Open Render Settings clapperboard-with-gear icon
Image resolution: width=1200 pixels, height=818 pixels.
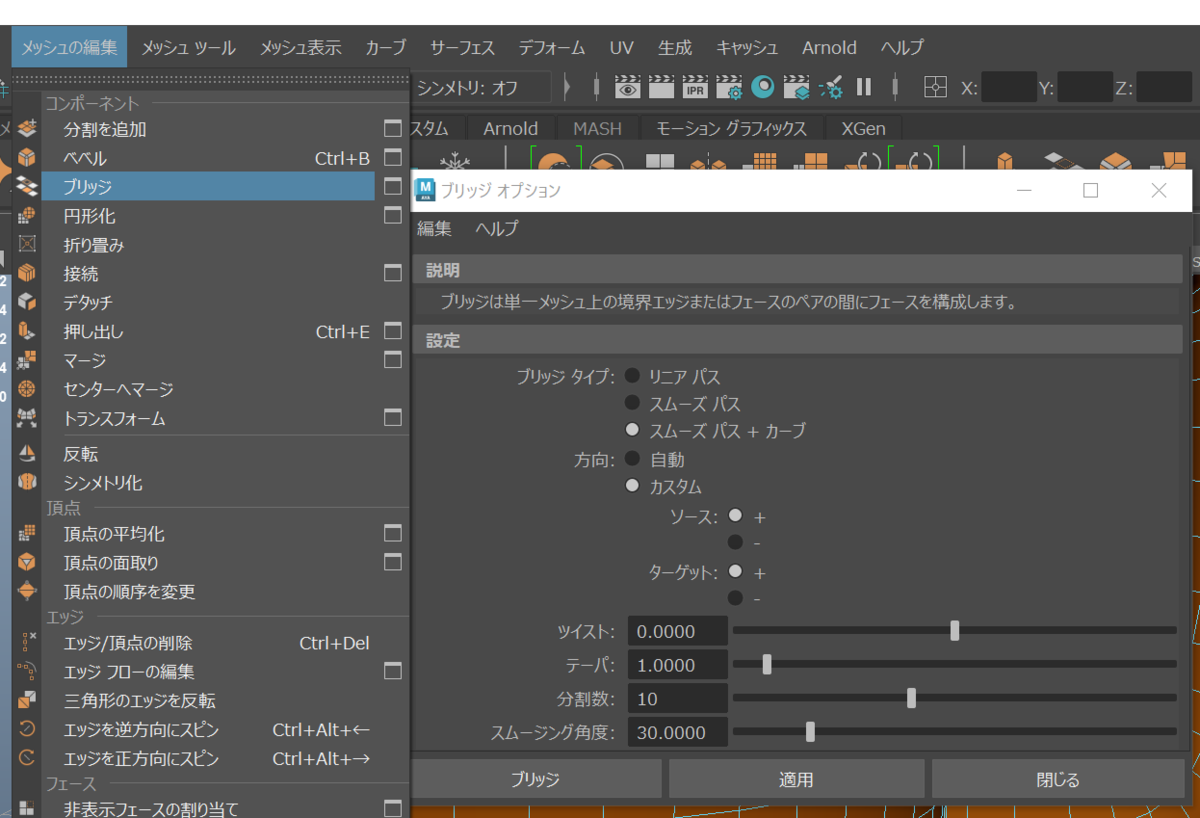coord(729,87)
